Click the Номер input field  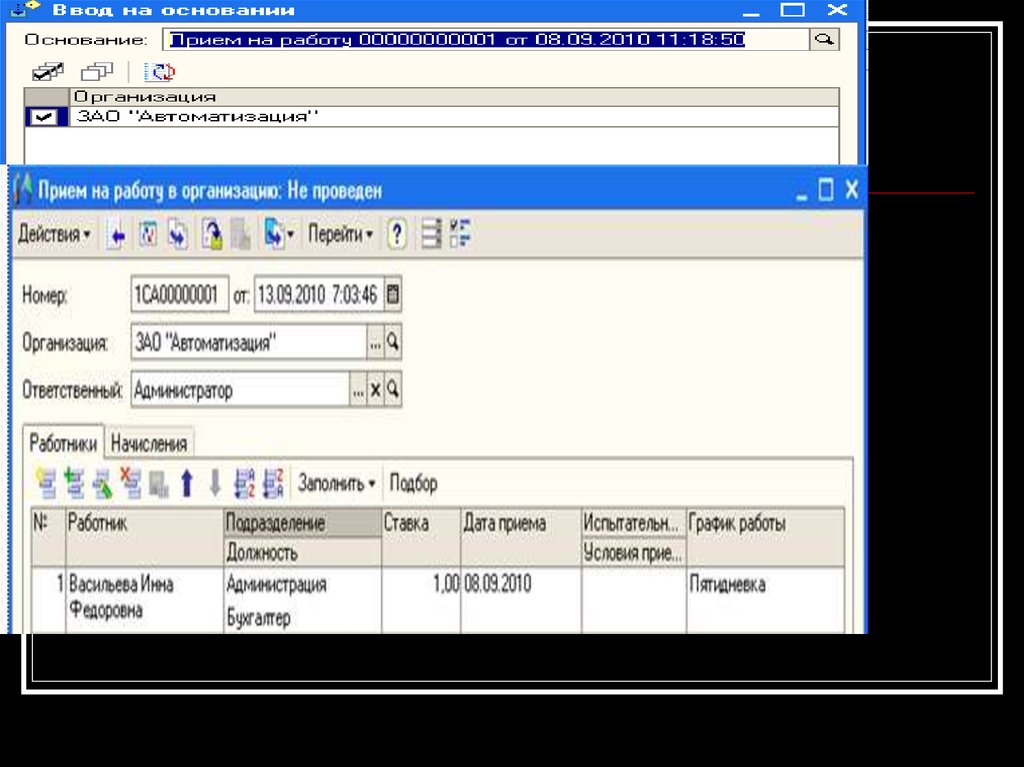(x=180, y=295)
